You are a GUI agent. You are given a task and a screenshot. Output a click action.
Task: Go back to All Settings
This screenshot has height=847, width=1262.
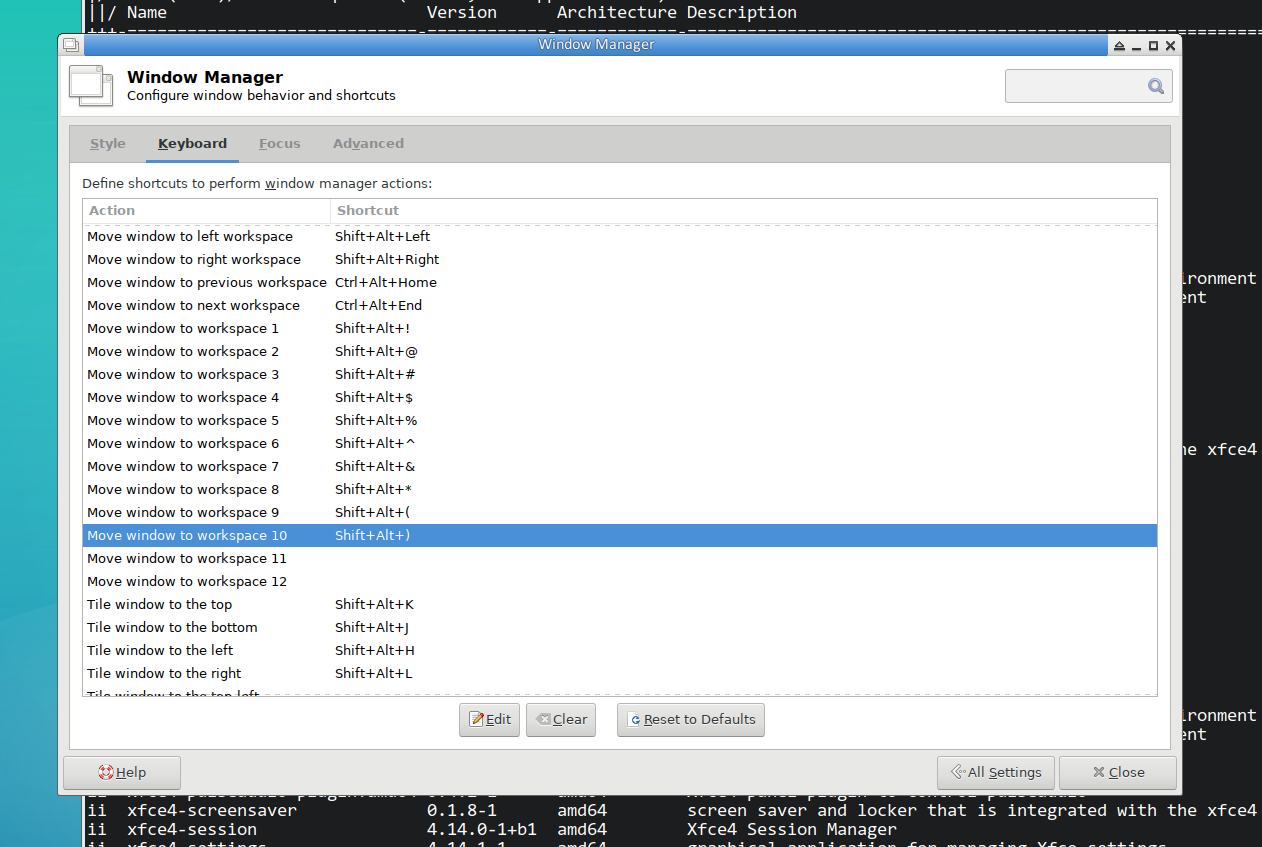995,772
